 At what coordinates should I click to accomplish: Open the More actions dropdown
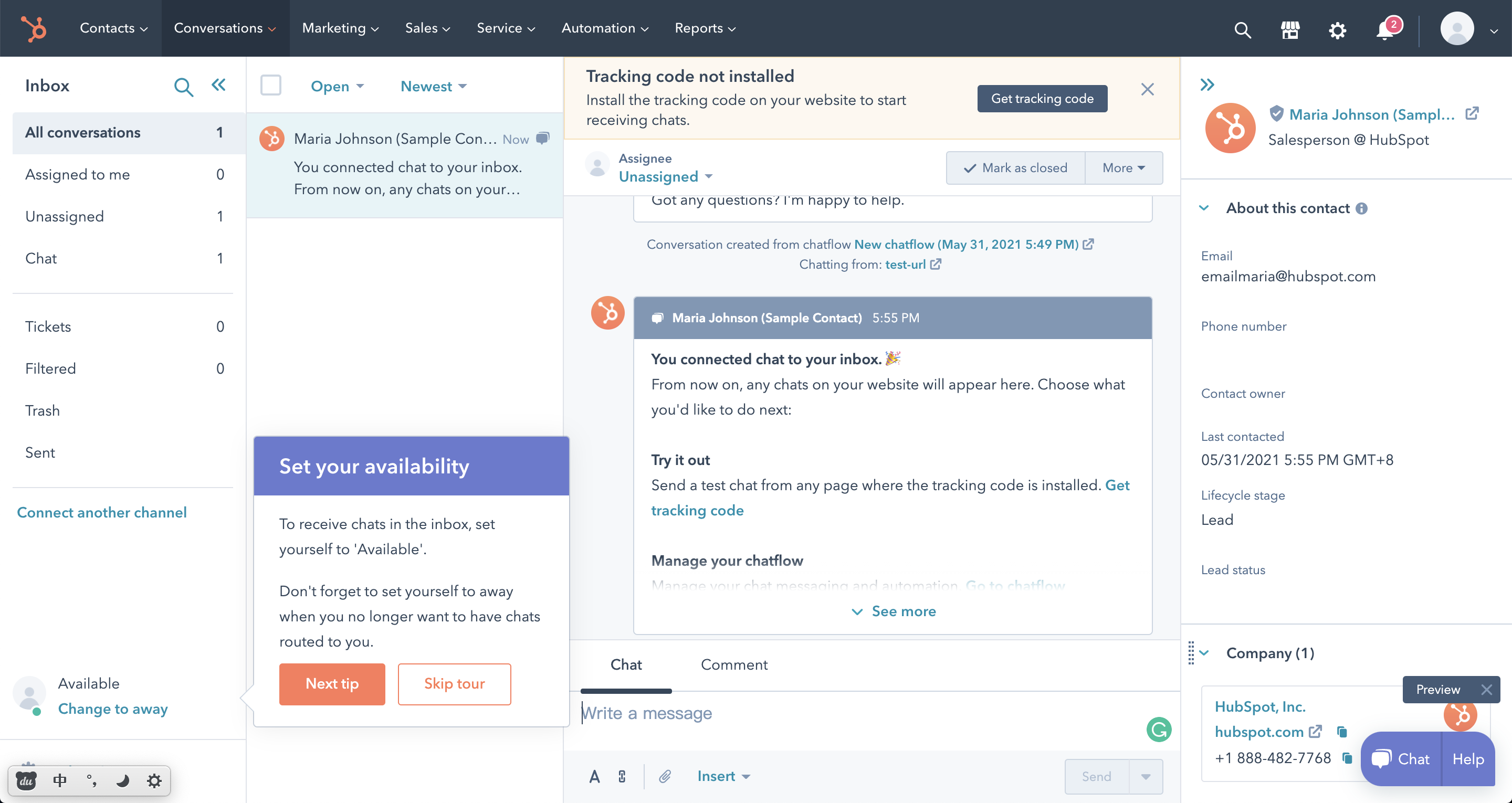tap(1123, 168)
